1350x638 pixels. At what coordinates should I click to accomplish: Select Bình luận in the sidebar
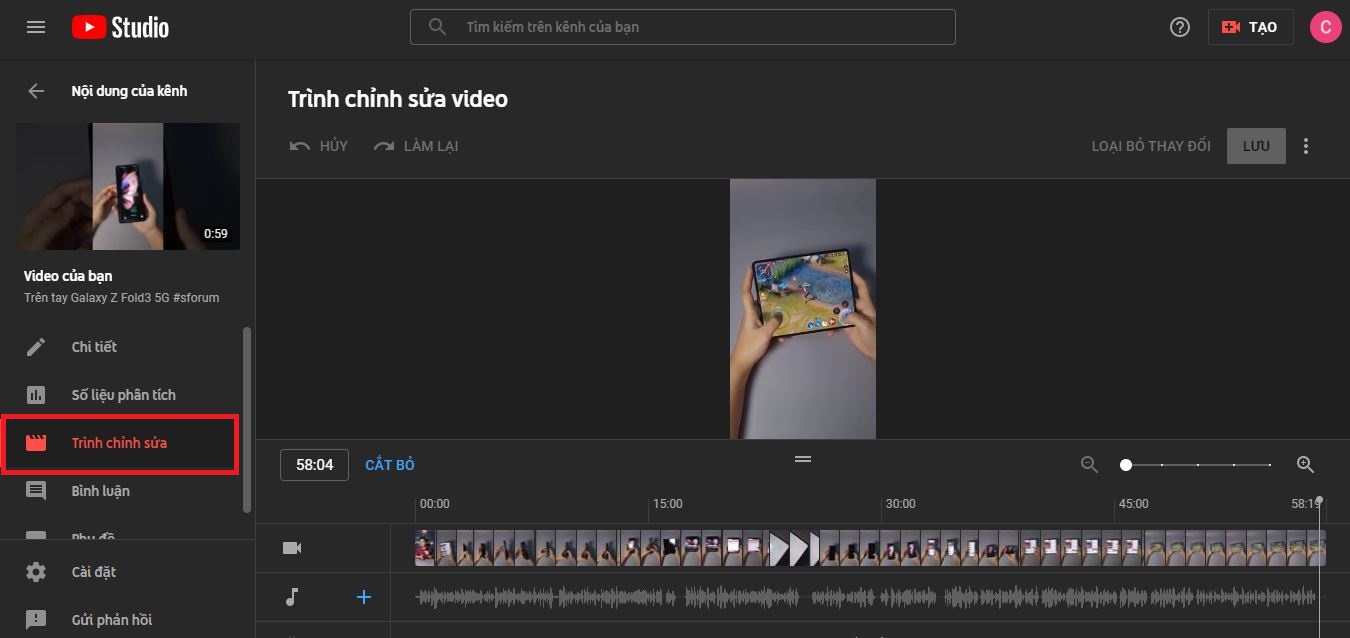click(100, 491)
